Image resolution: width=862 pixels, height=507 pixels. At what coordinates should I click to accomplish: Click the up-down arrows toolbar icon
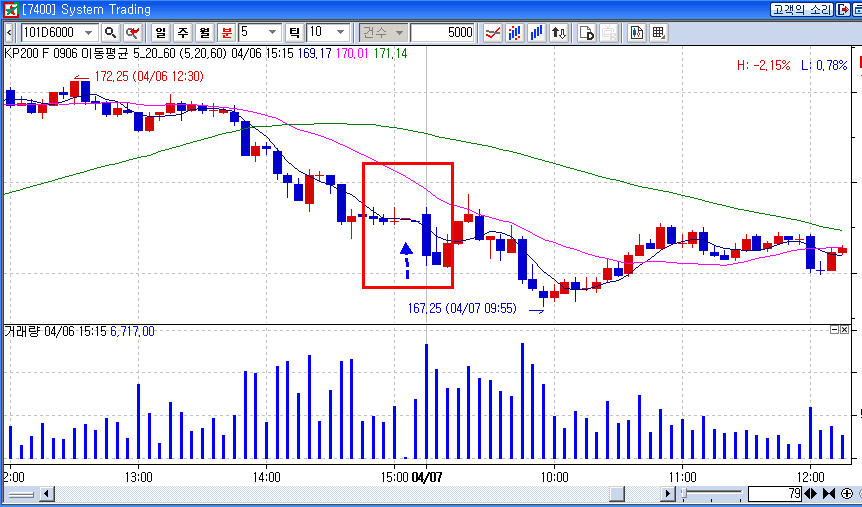(559, 33)
